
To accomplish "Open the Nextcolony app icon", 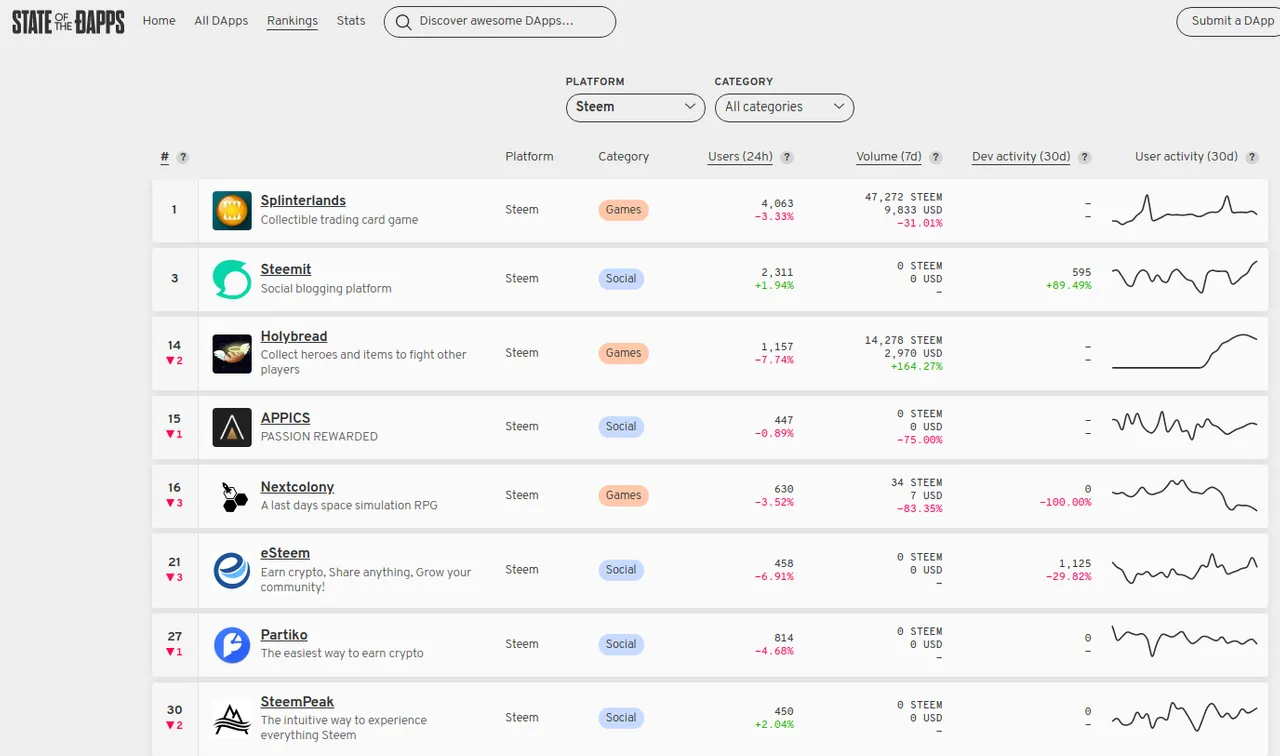I will coord(232,496).
